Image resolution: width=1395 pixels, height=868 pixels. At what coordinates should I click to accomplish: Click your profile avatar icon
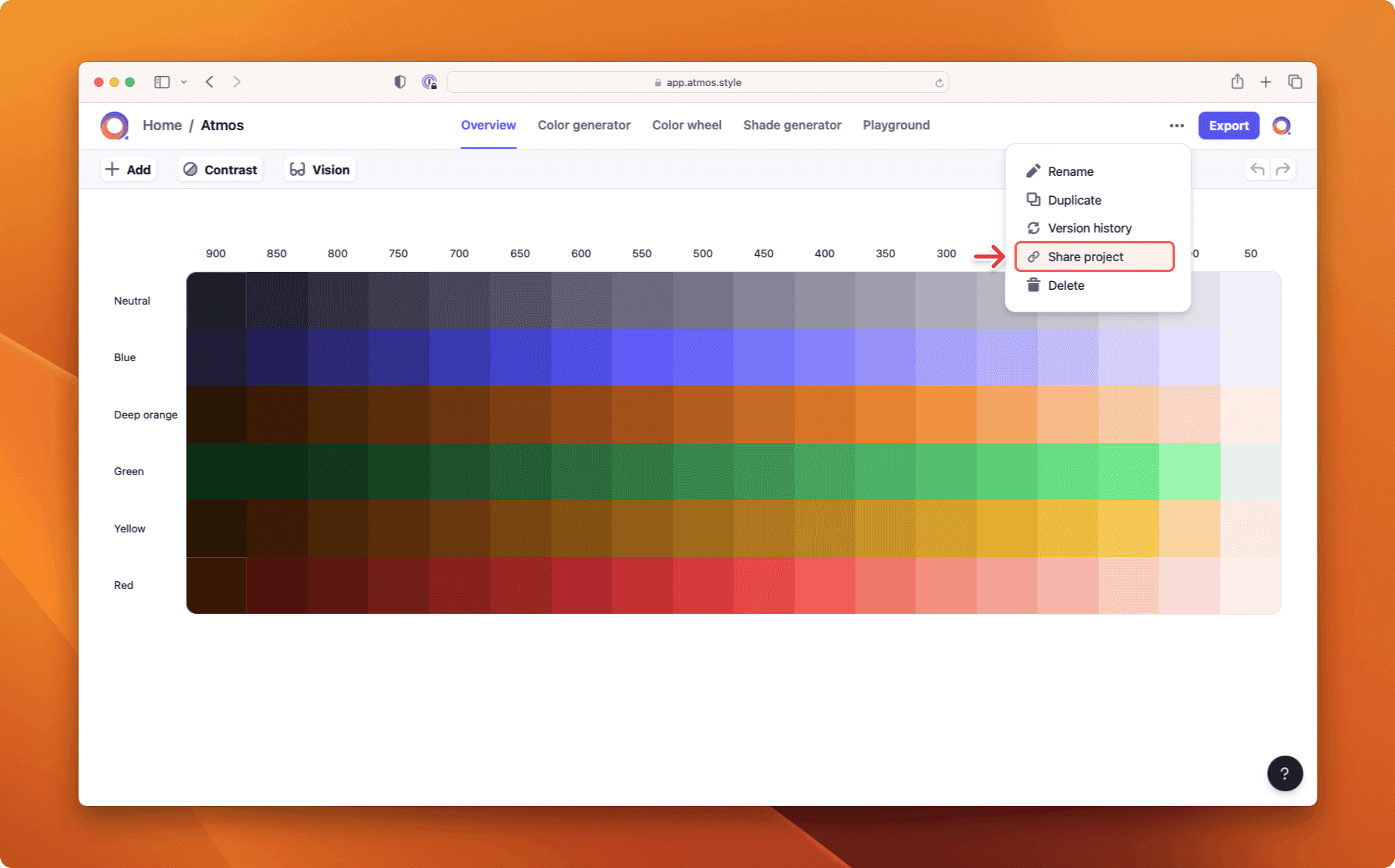point(1283,125)
